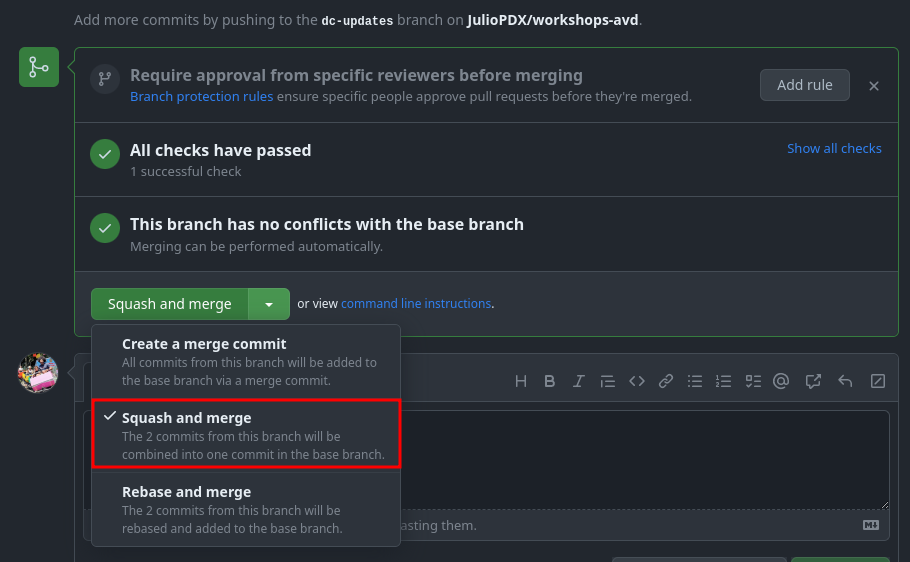Insert a bulleted list in the comment
The image size is (910, 562).
[695, 381]
